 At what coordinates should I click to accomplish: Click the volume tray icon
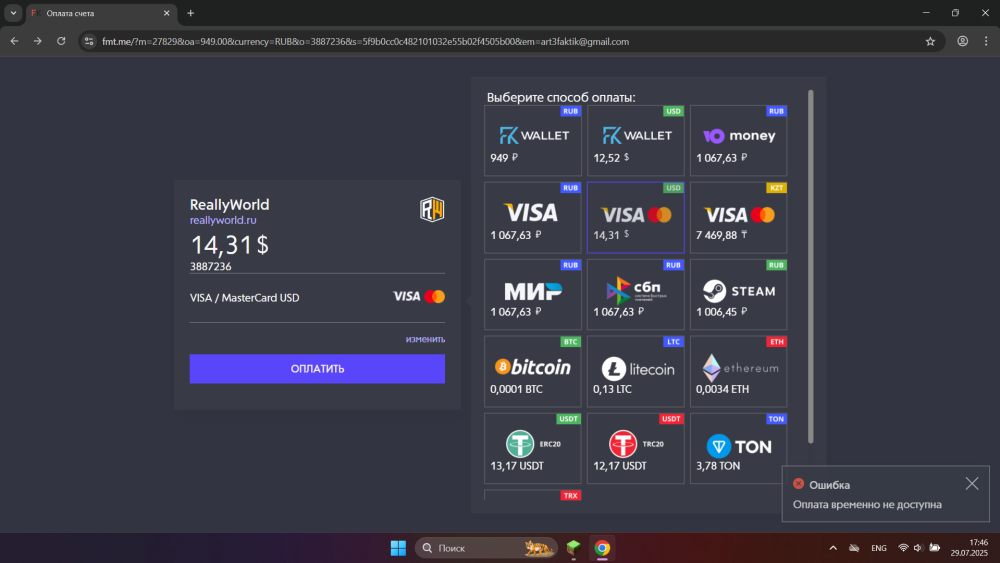click(x=918, y=548)
